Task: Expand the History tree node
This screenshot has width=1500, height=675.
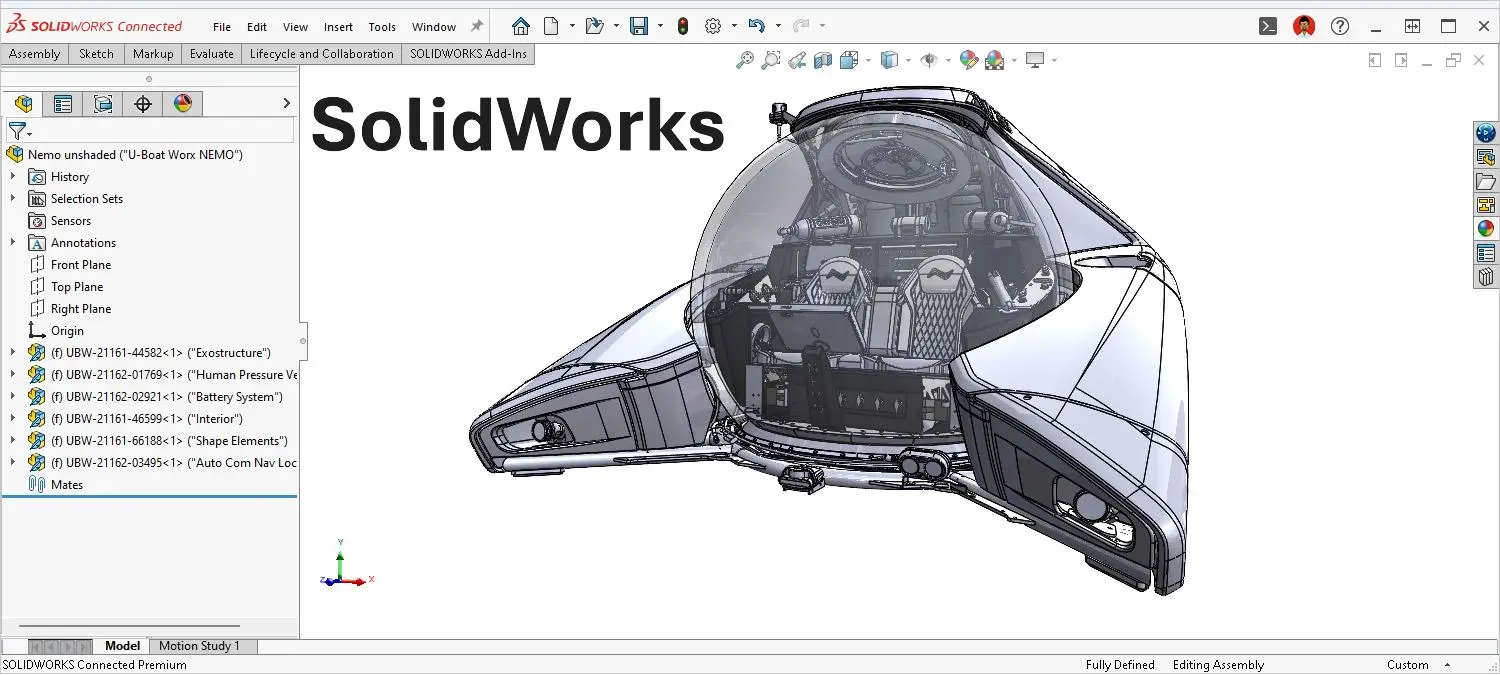Action: point(13,176)
